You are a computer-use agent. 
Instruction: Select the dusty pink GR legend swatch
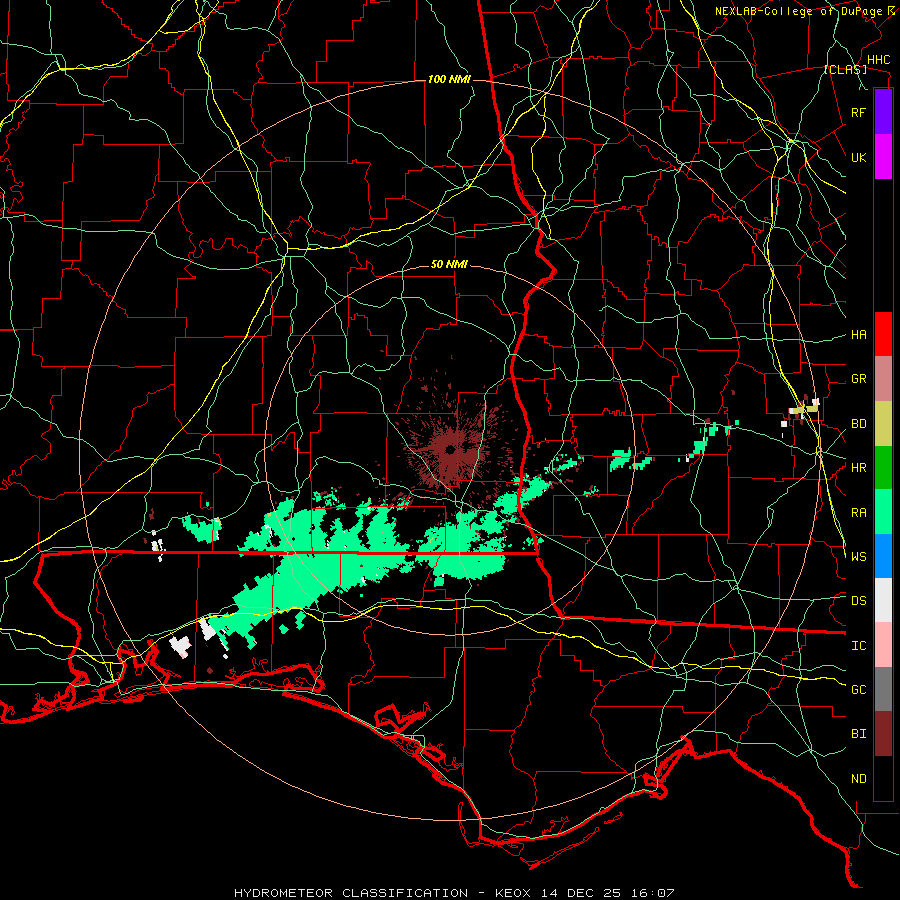883,379
